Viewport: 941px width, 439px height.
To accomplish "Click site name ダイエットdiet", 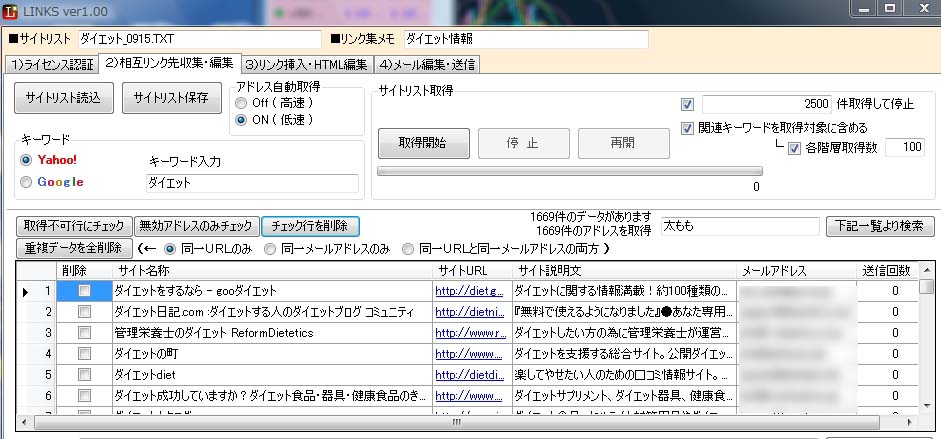I will (145, 375).
